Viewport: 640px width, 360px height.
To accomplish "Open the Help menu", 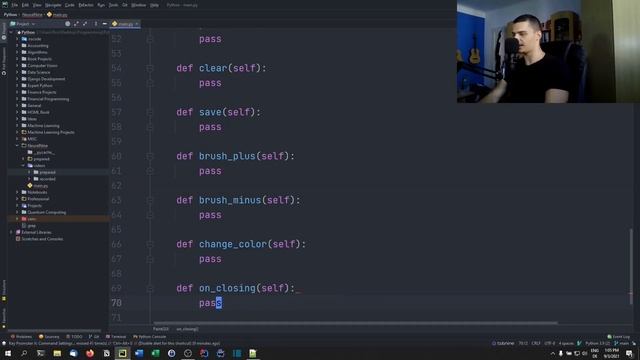I will point(154,5).
